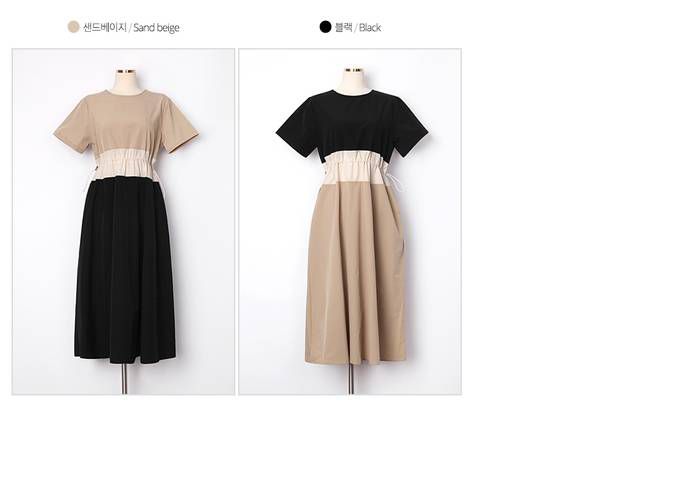This screenshot has width=700, height=483.
Task: Click the black skirt of the left dress
Action: [125, 270]
